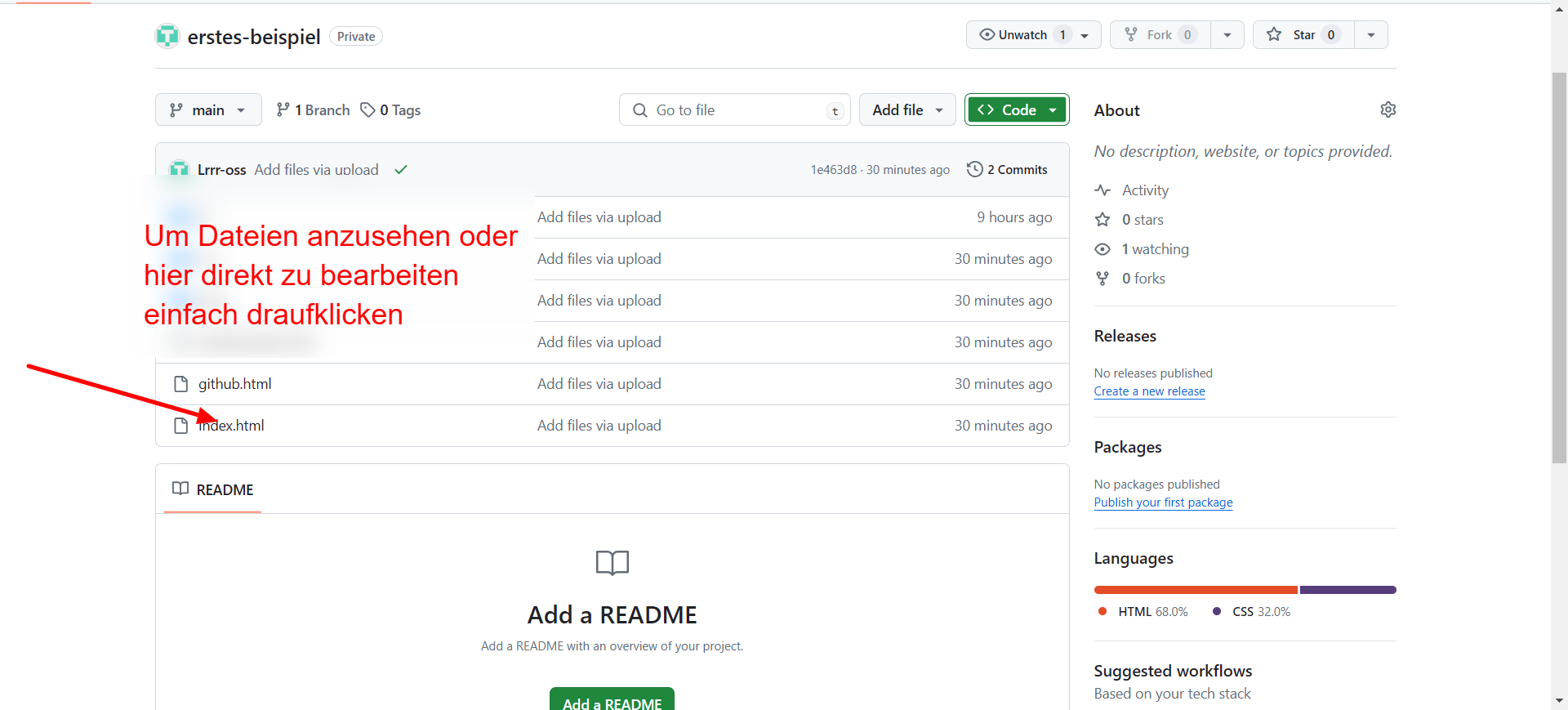Click the tag icon for 0 Tags
1568x710 pixels.
(x=368, y=109)
